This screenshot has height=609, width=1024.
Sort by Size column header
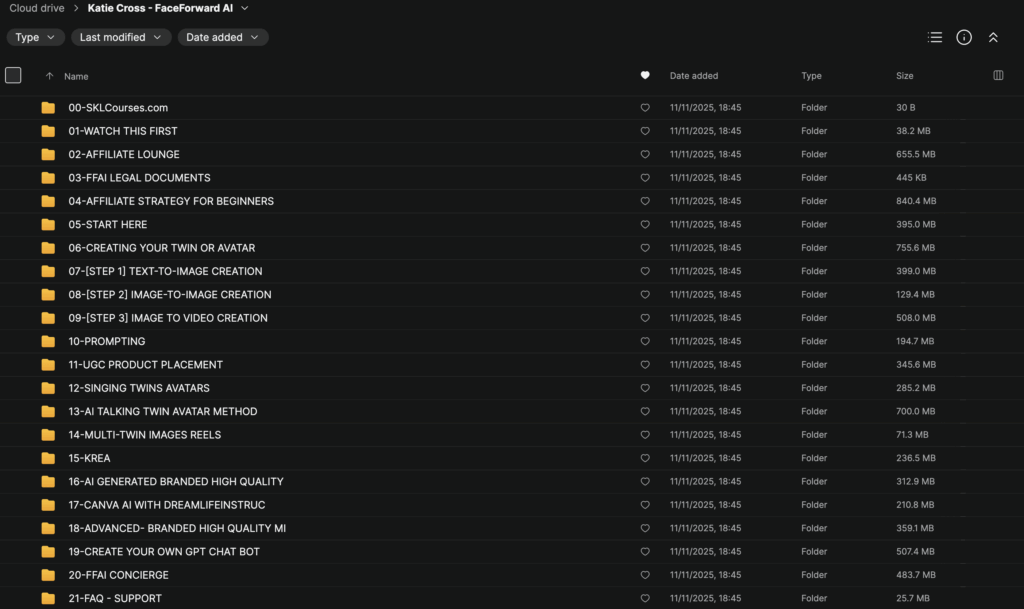point(905,76)
